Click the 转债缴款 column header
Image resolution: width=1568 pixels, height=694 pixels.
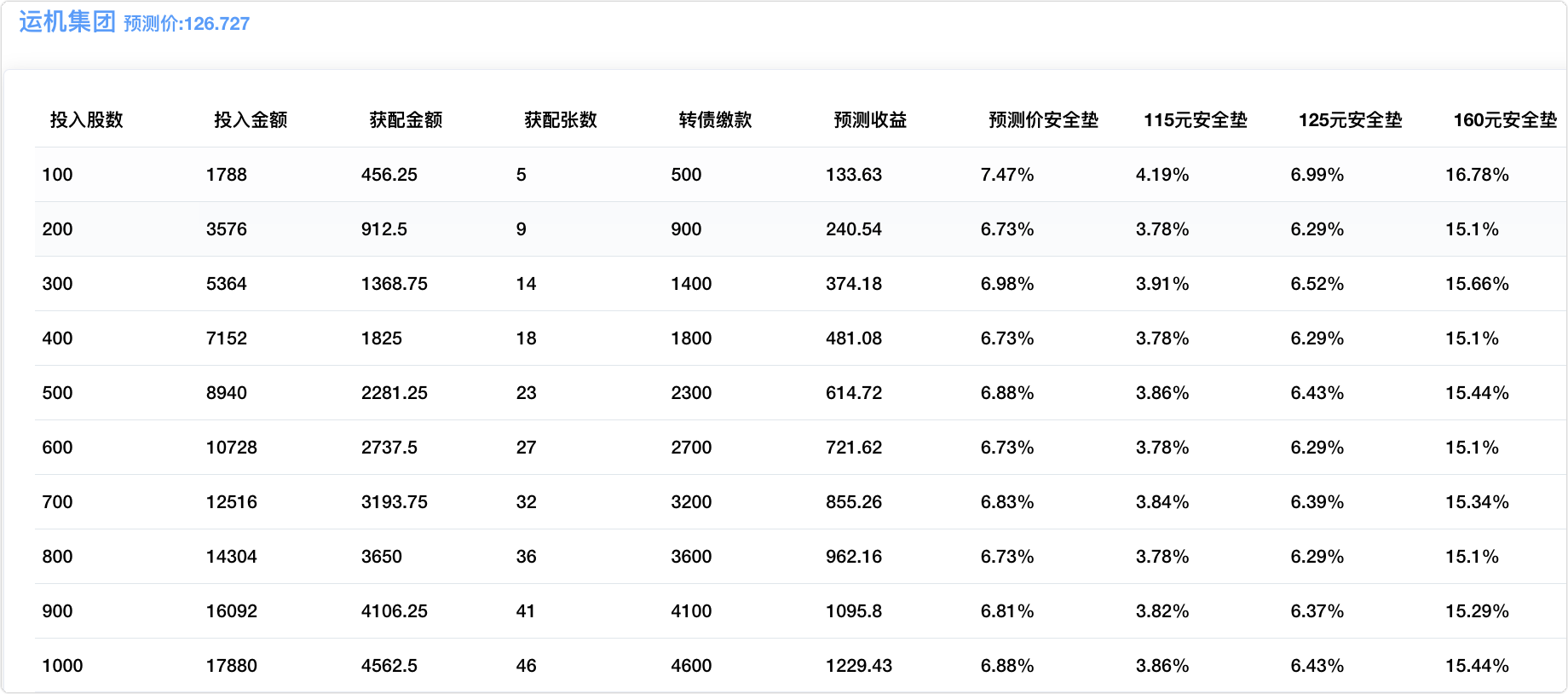[715, 120]
